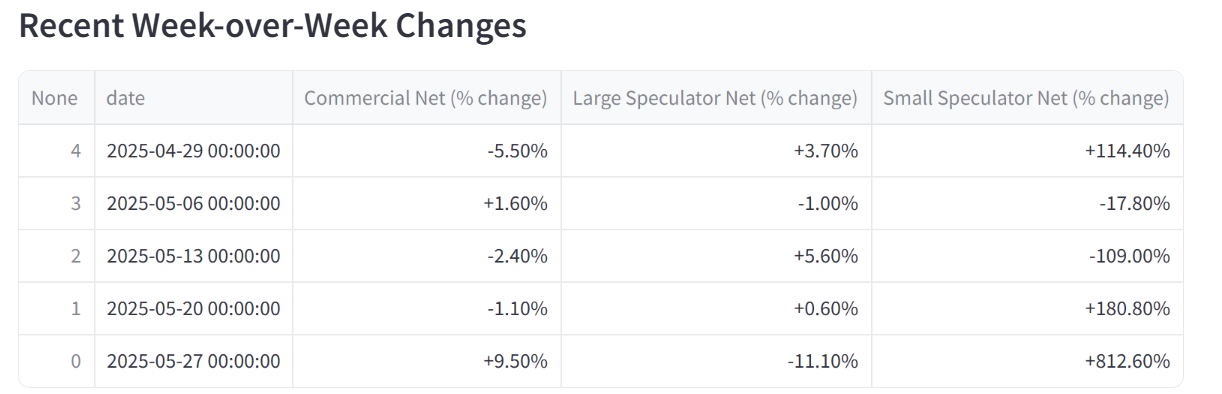1222x394 pixels.
Task: Select the +812.60% Small Speculator cell
Action: [1027, 361]
